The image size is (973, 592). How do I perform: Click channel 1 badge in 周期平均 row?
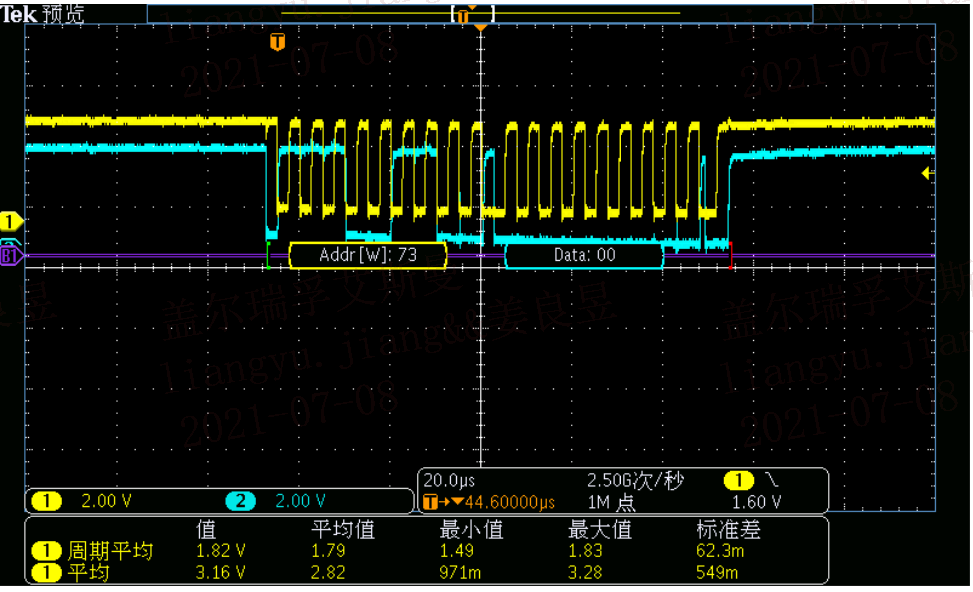(46, 550)
